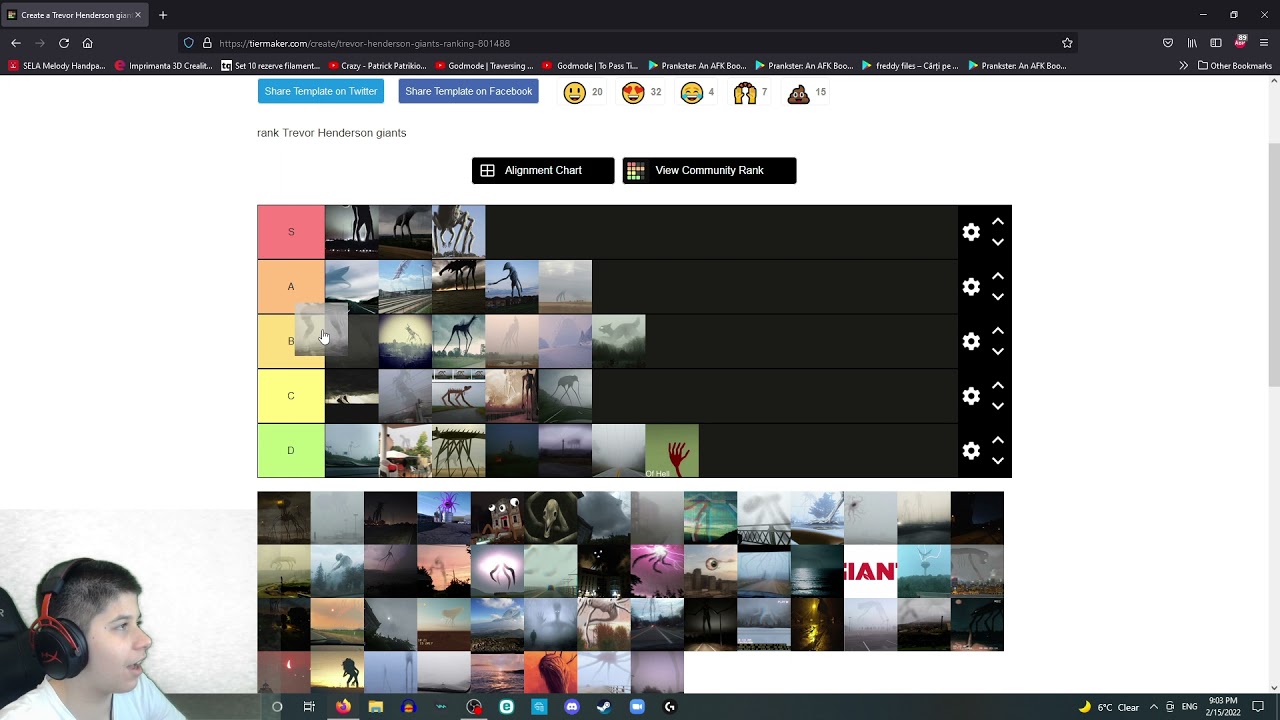The height and width of the screenshot is (720, 1280).
Task: Click the pink S tier label
Action: pyautogui.click(x=291, y=232)
